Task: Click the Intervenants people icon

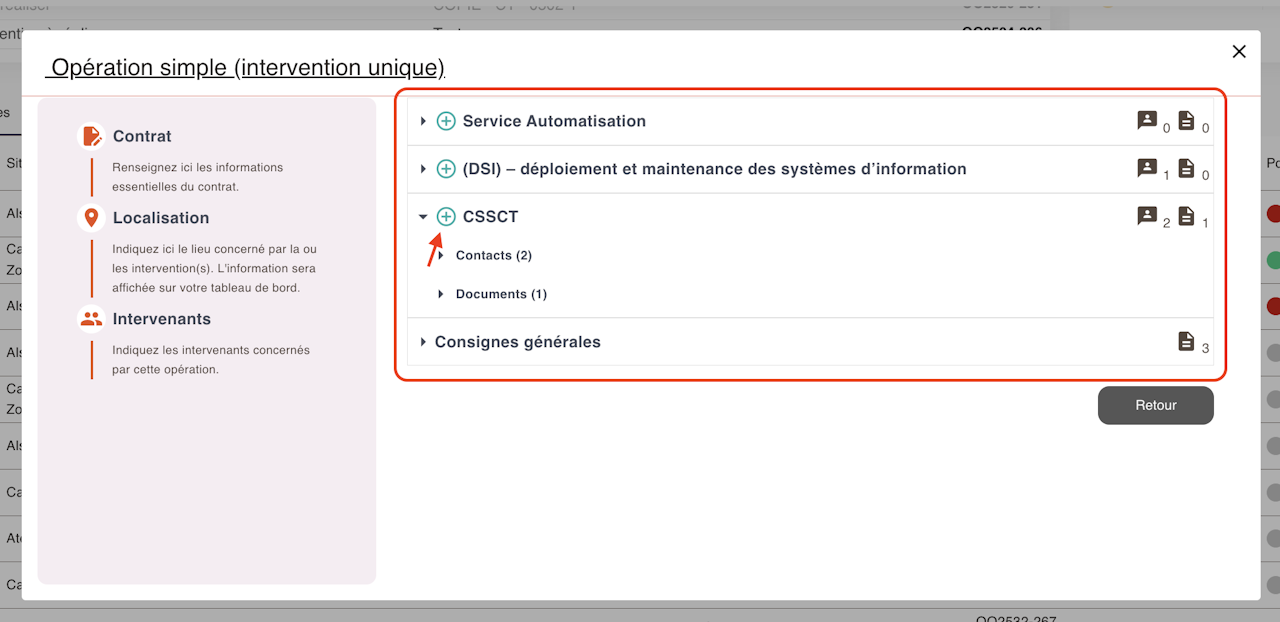Action: (x=91, y=319)
